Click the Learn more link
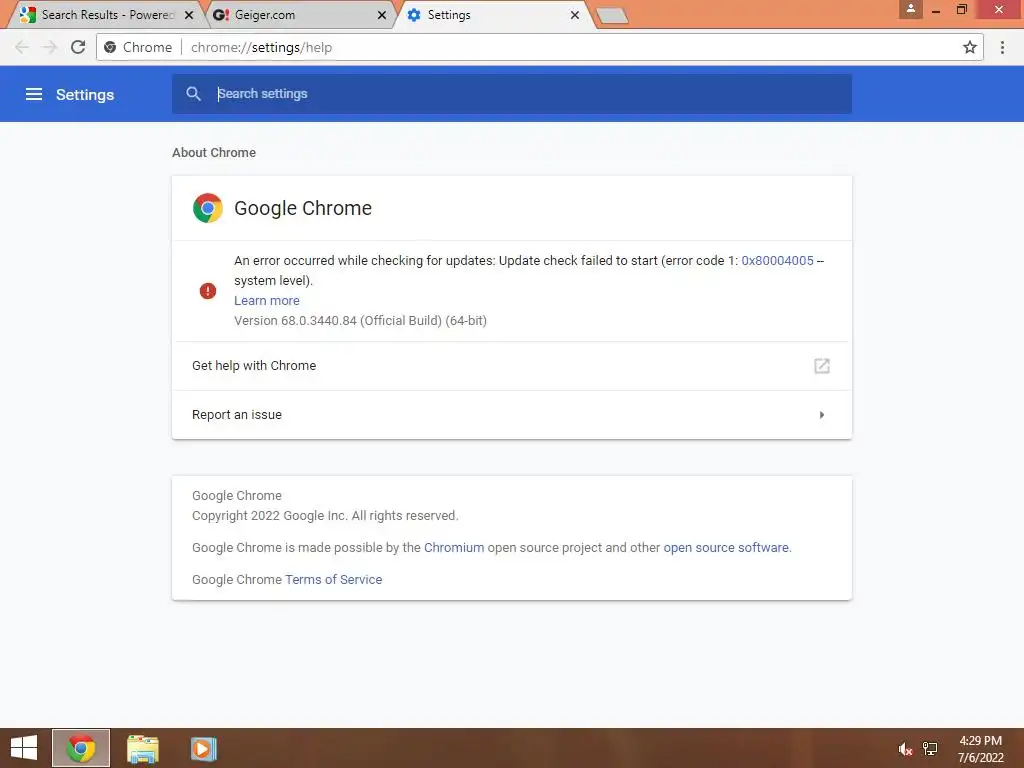The image size is (1024, 768). [266, 300]
